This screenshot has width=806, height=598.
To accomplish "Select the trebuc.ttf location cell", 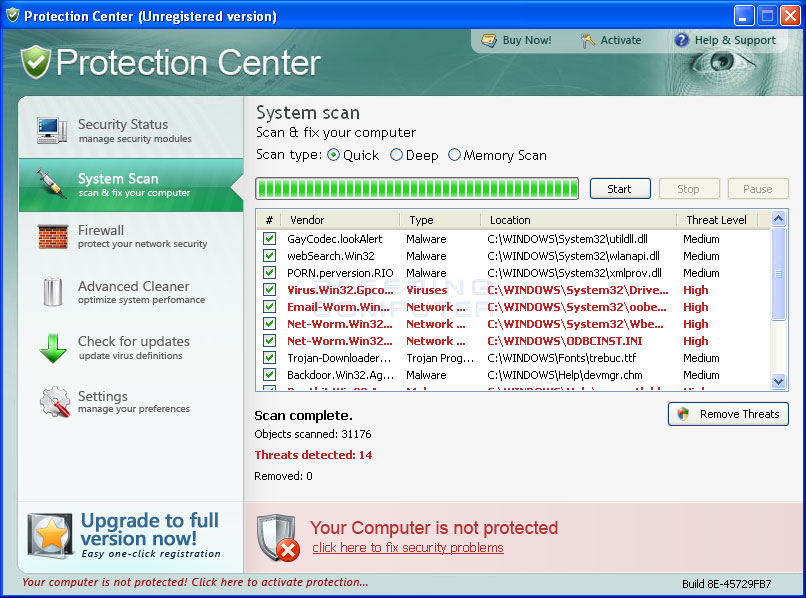I will tap(561, 358).
